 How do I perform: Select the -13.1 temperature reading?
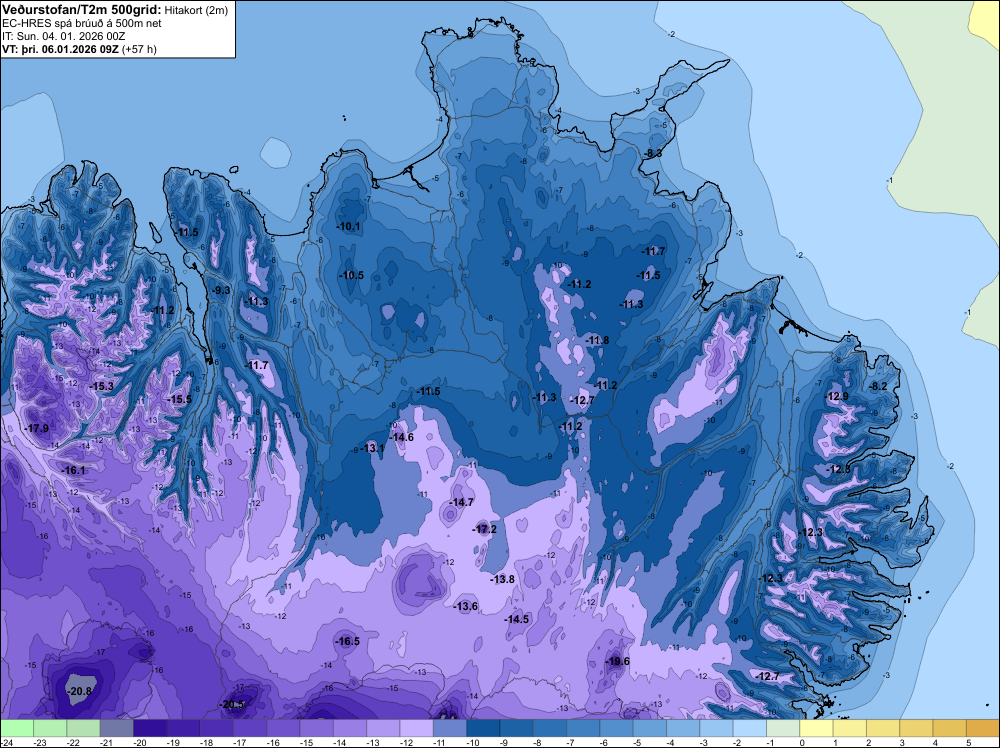tap(373, 448)
